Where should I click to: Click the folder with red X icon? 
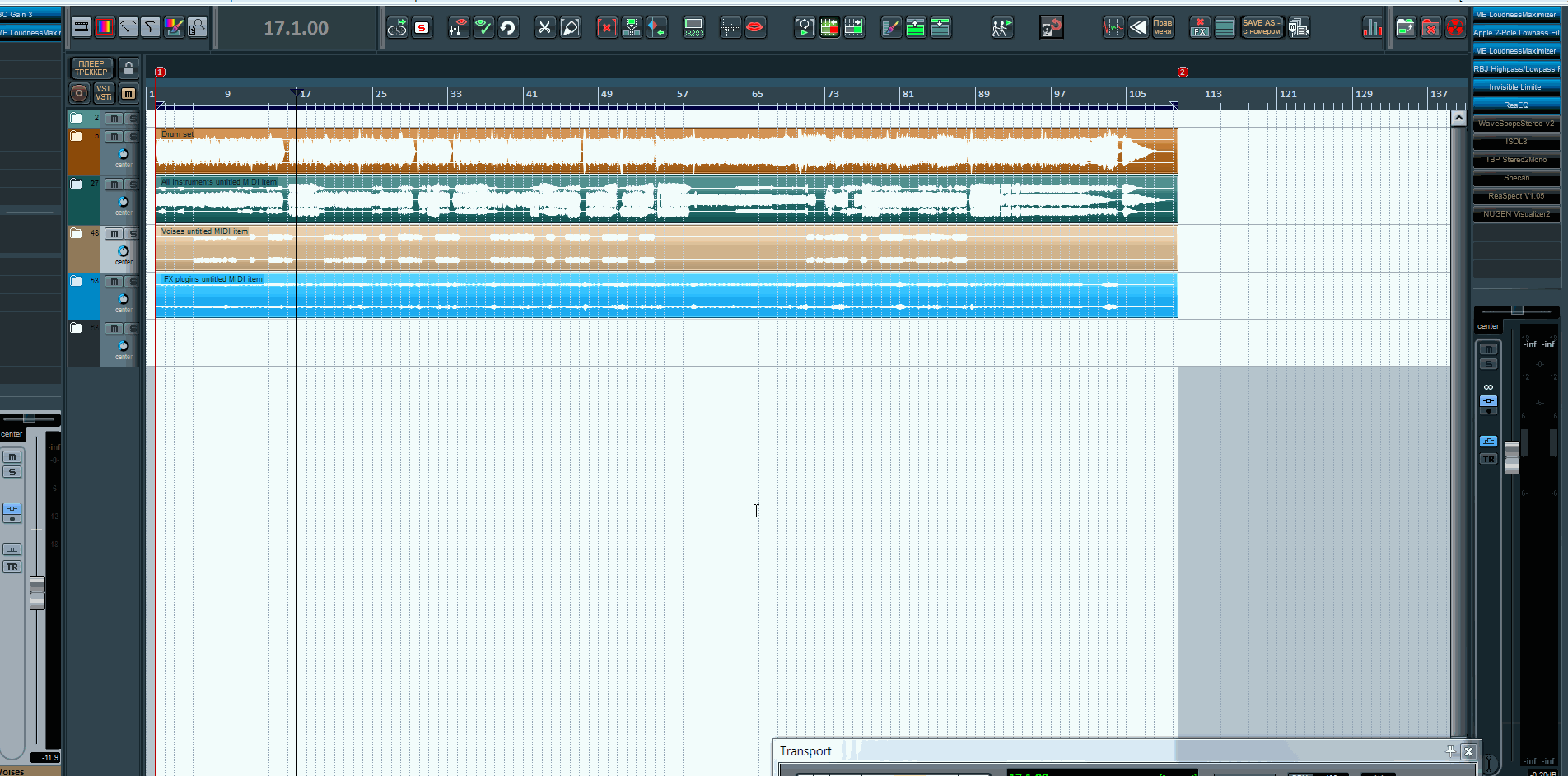(x=1430, y=28)
